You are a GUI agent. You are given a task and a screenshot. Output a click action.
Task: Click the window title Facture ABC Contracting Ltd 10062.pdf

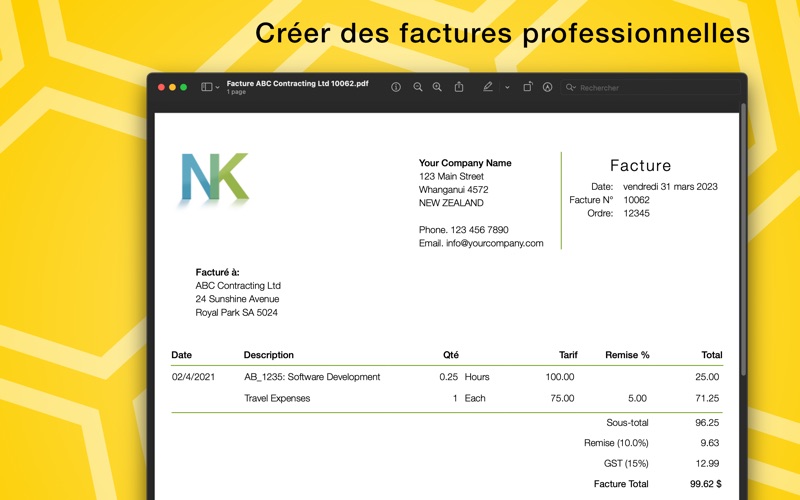[x=297, y=83]
